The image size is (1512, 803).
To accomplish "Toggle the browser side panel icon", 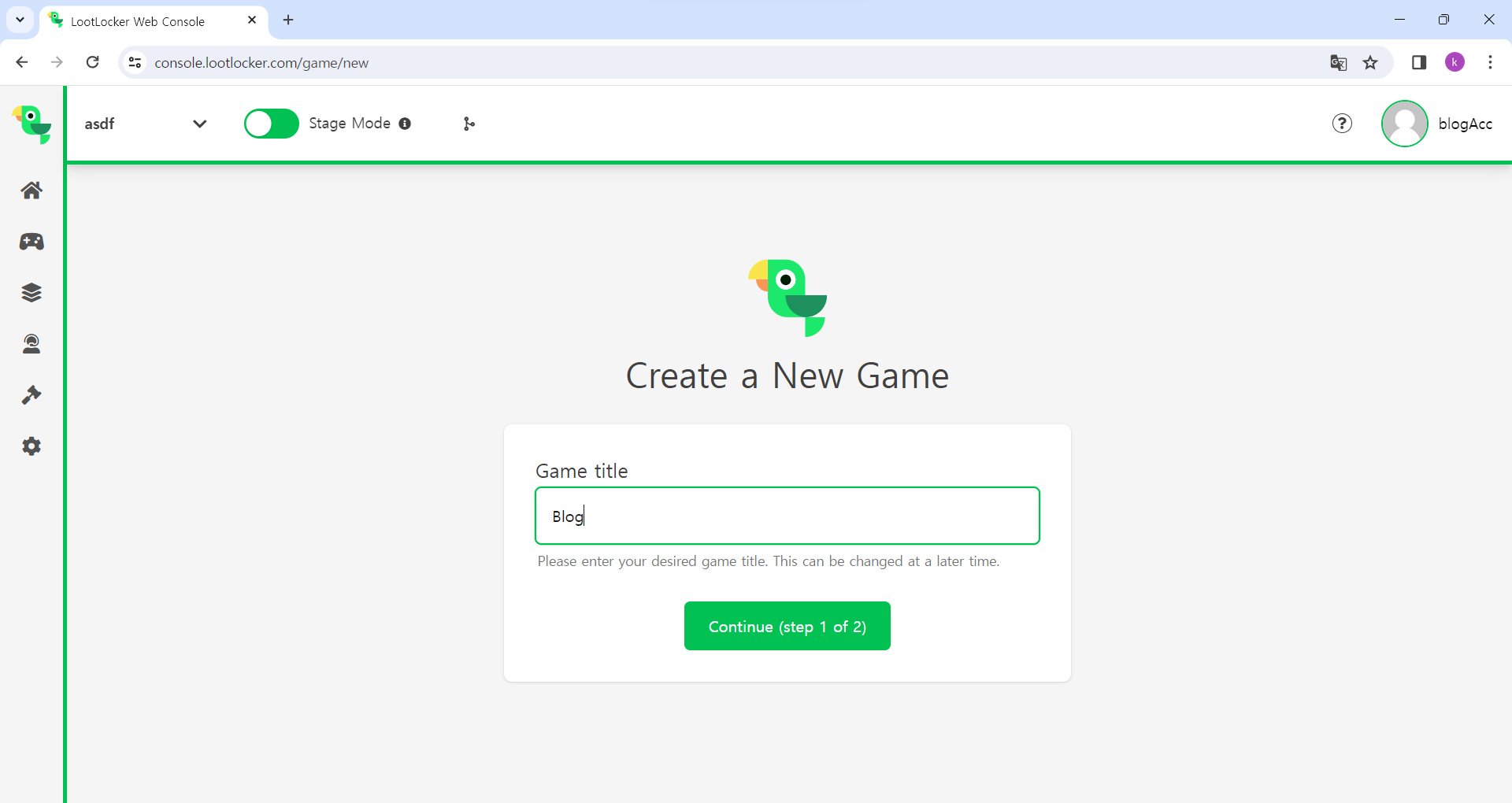I will [1419, 62].
